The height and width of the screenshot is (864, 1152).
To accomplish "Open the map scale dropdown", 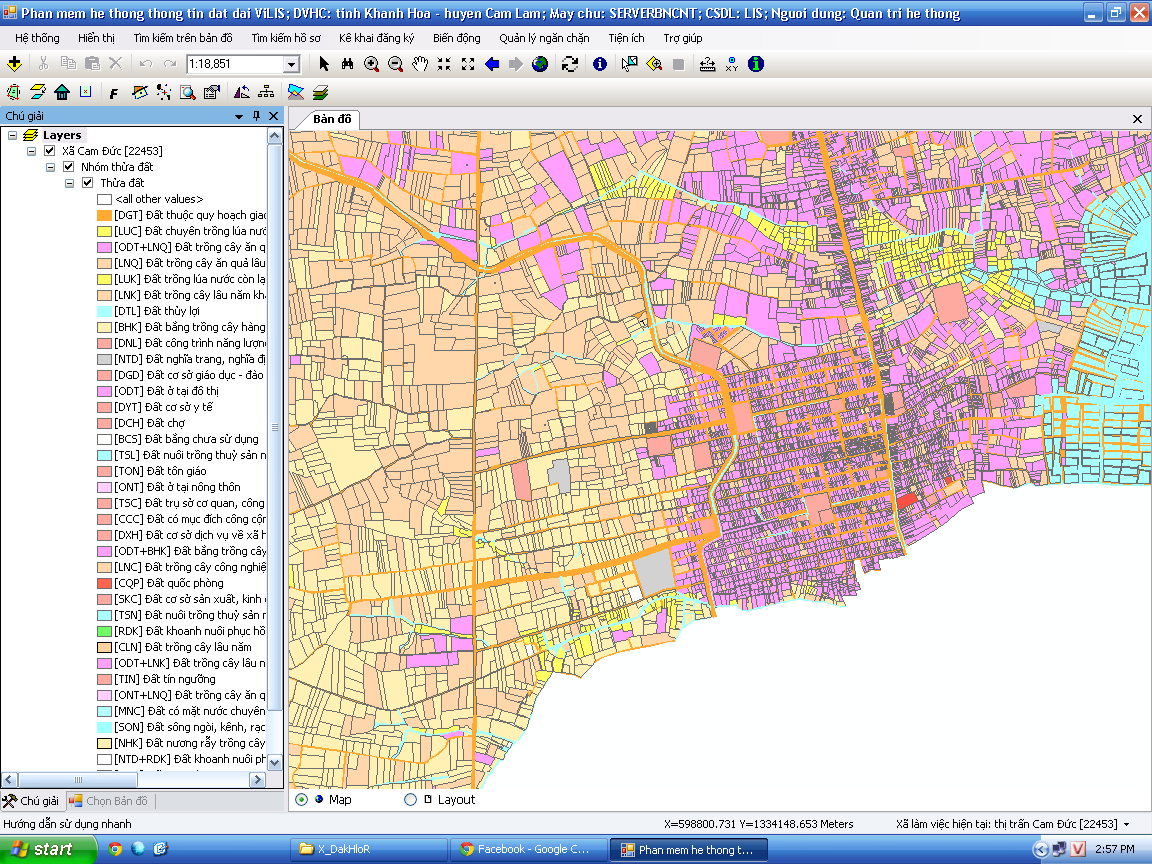I will pos(291,64).
